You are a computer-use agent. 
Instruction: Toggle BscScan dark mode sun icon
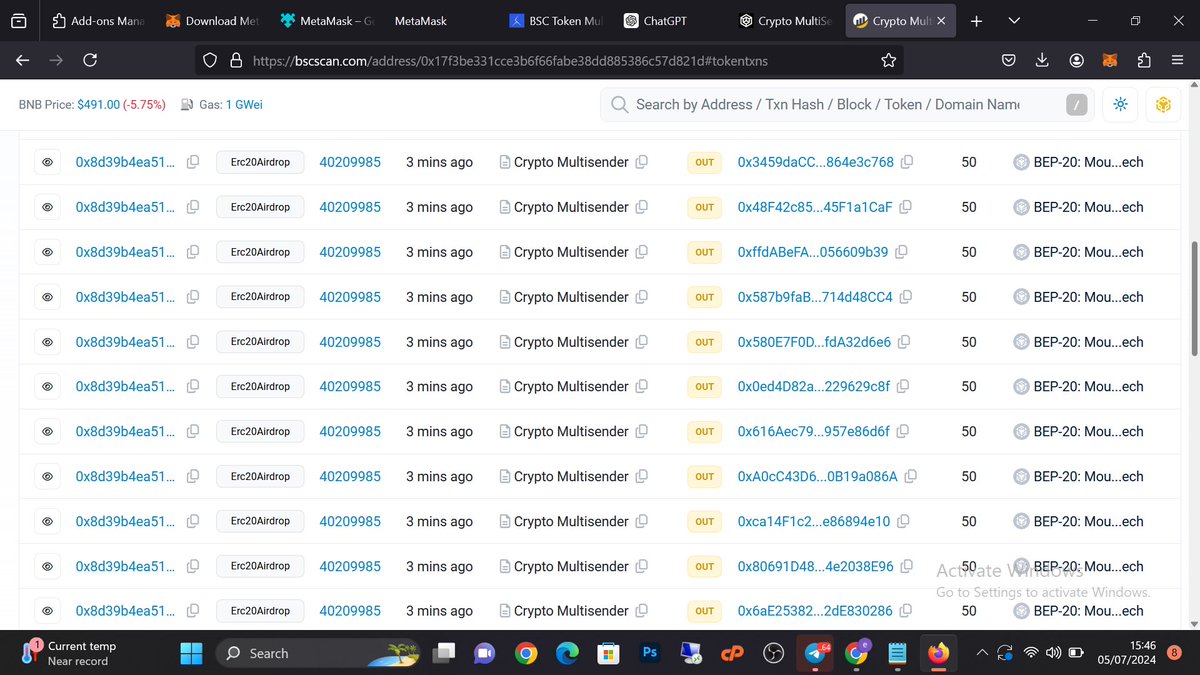tap(1120, 104)
